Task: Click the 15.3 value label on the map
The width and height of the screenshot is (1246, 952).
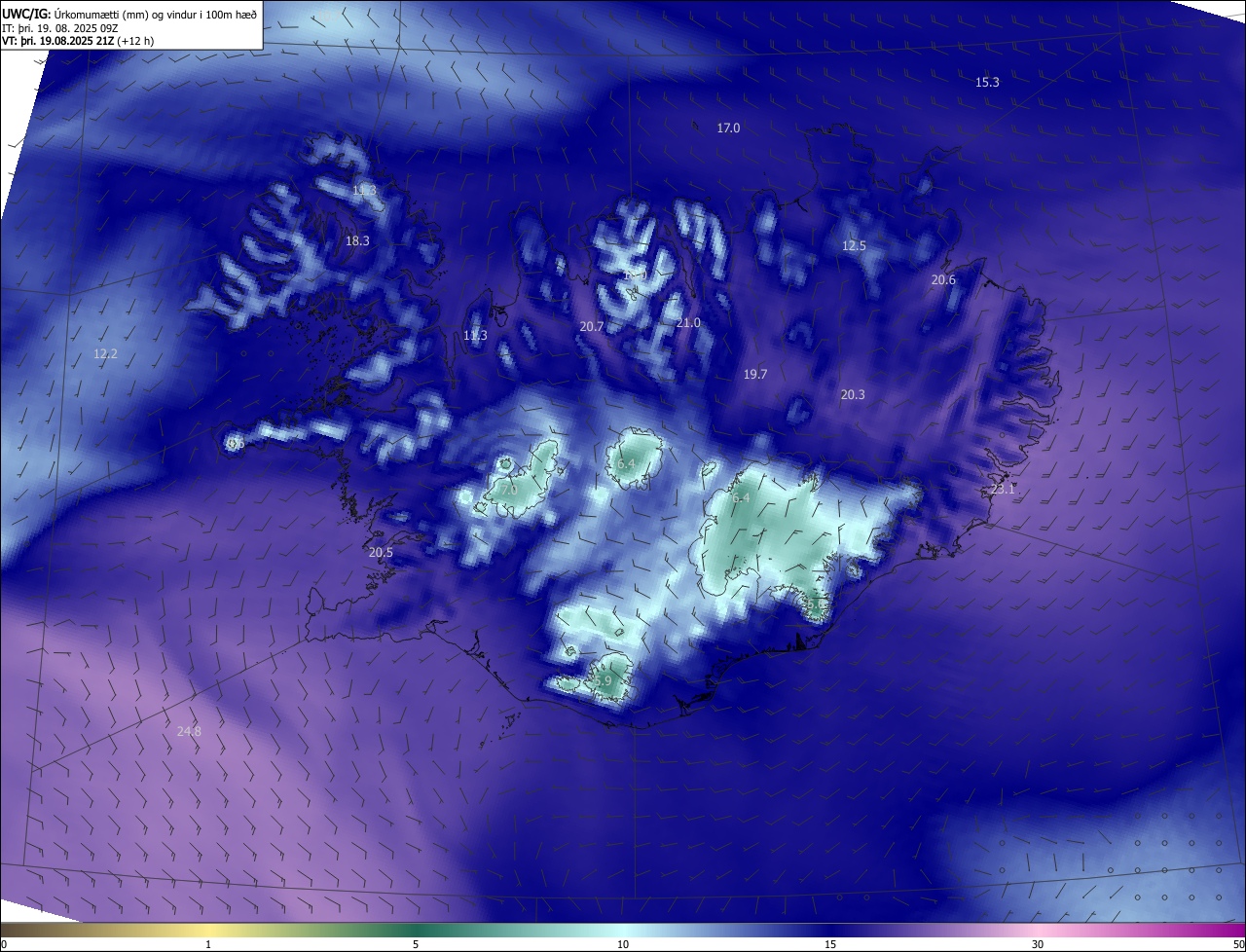Action: pos(987,83)
